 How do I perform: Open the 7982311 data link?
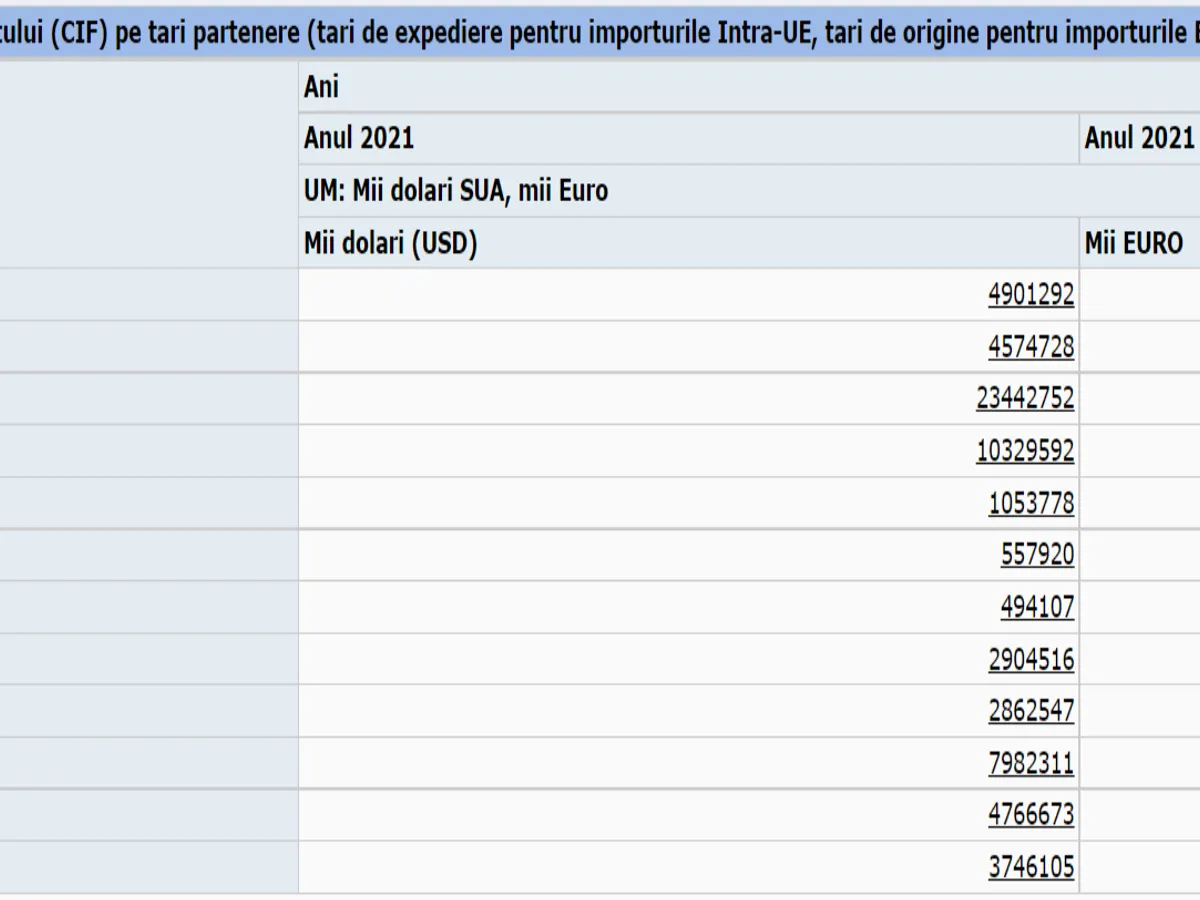tap(1031, 764)
